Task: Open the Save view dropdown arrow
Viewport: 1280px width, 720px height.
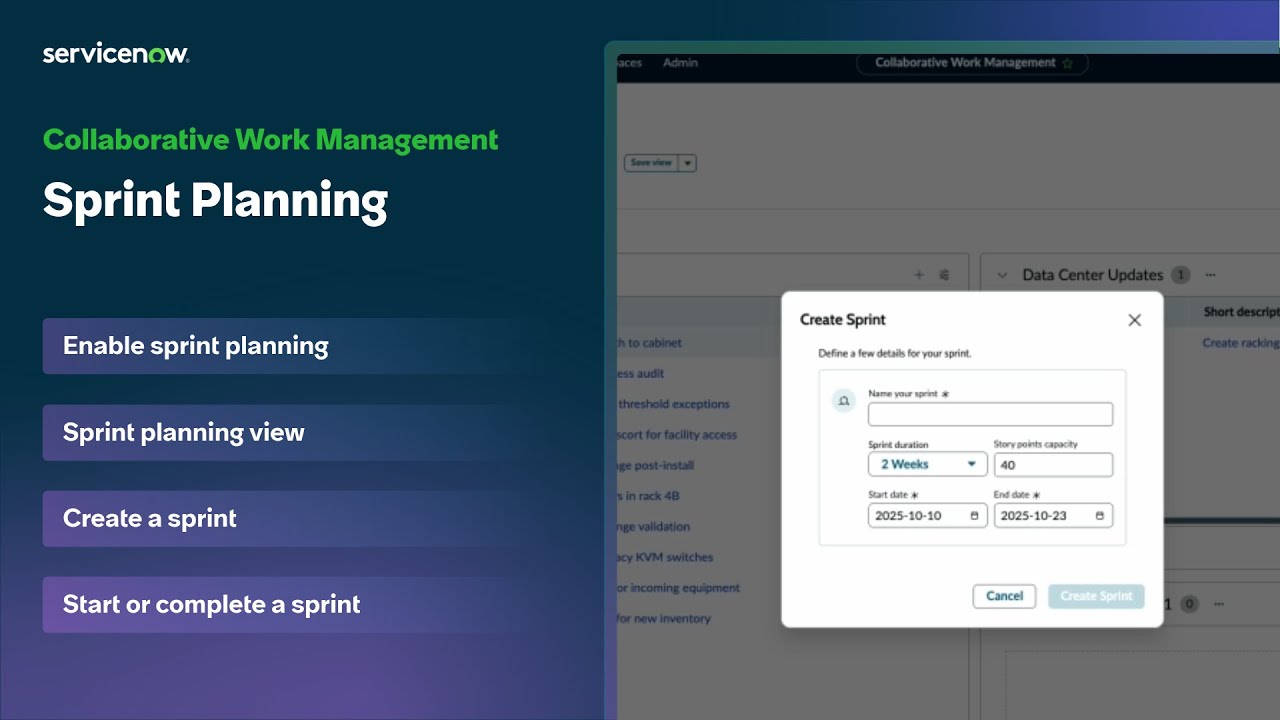Action: 688,163
